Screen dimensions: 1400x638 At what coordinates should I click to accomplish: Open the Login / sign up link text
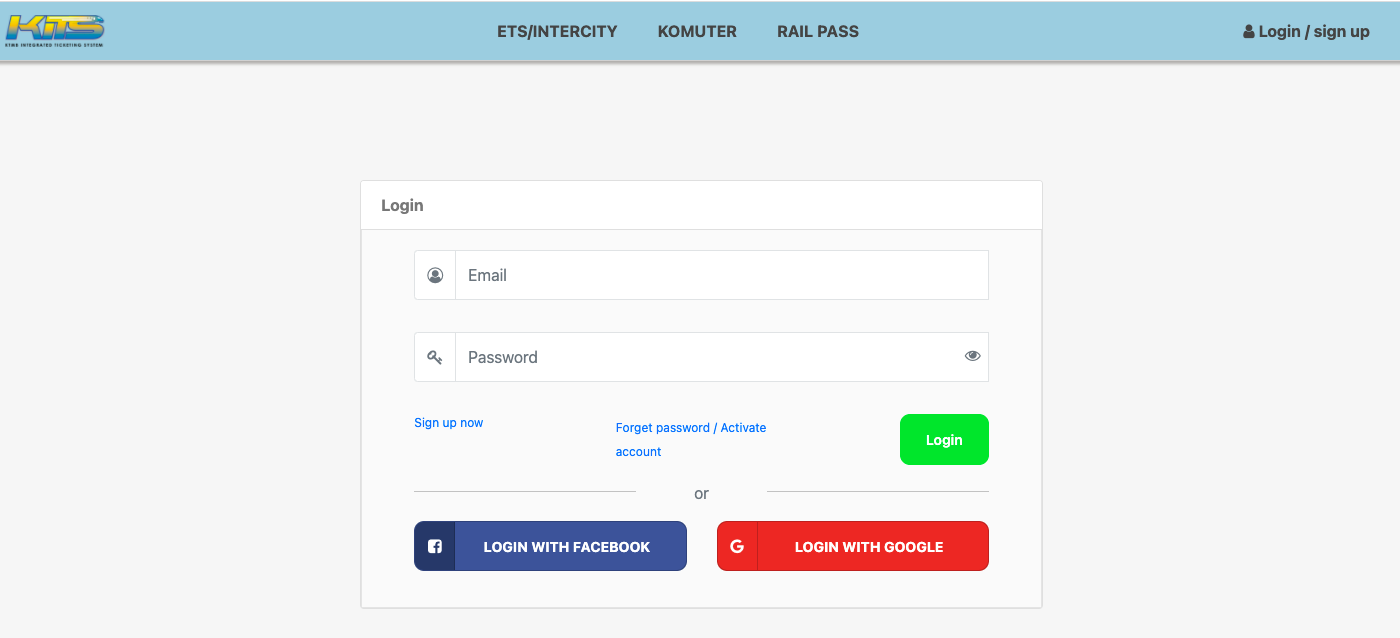[1313, 31]
